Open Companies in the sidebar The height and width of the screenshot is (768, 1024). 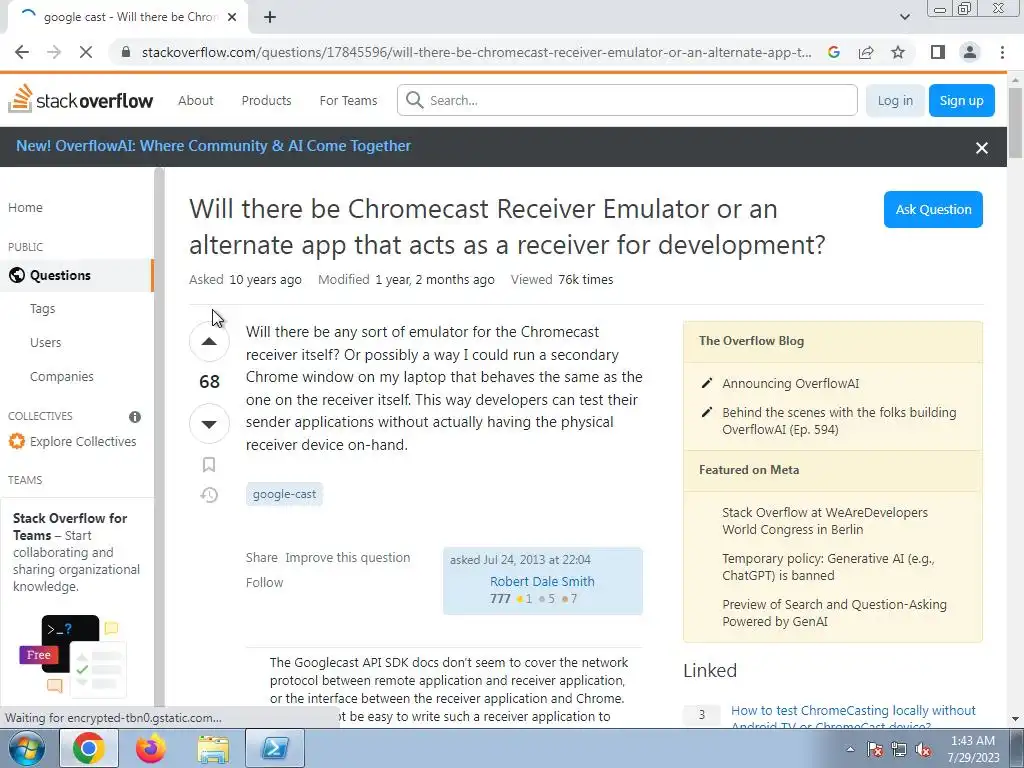[62, 377]
